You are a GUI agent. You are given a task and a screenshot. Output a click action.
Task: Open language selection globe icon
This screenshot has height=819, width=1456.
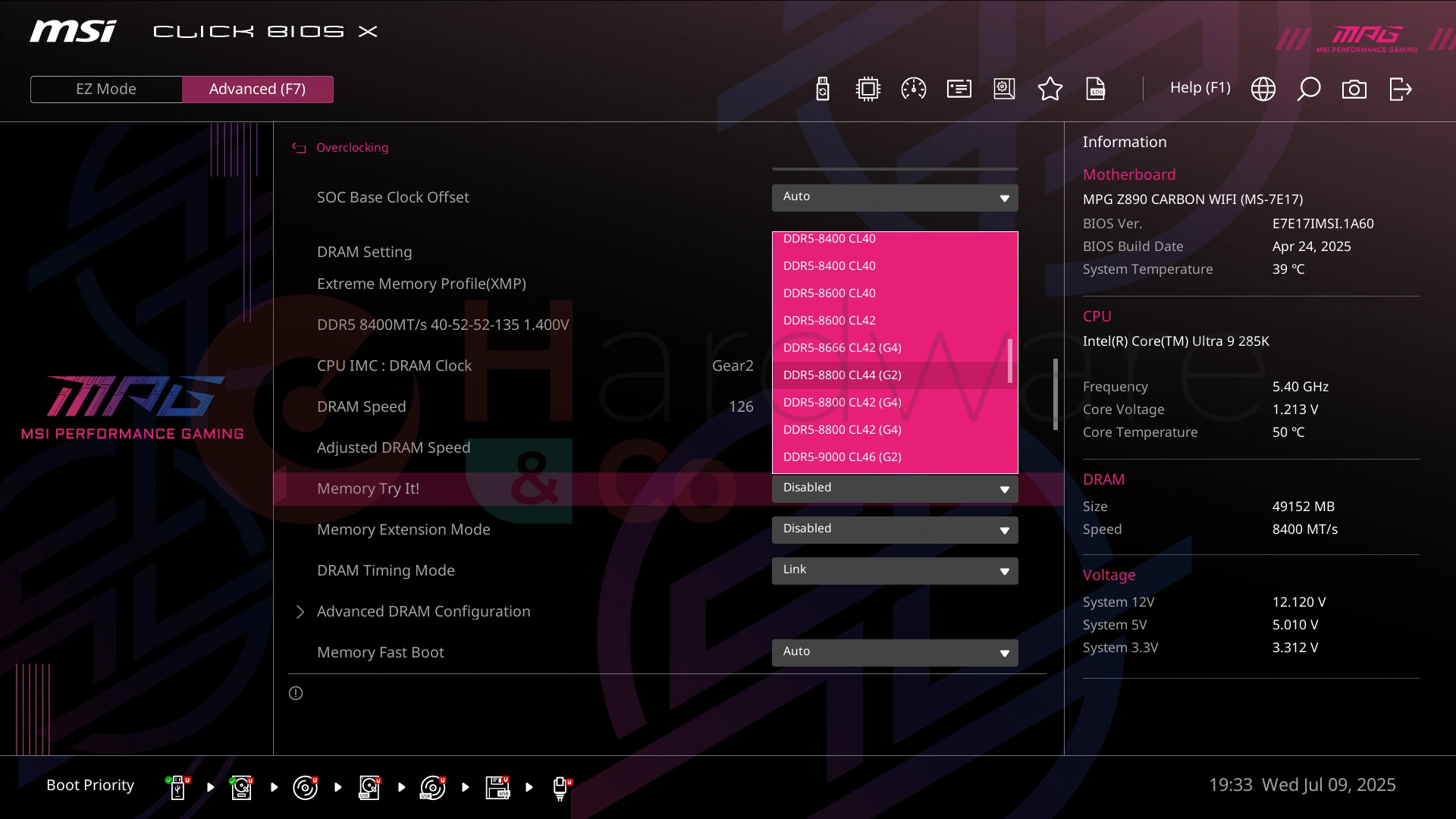tap(1263, 89)
